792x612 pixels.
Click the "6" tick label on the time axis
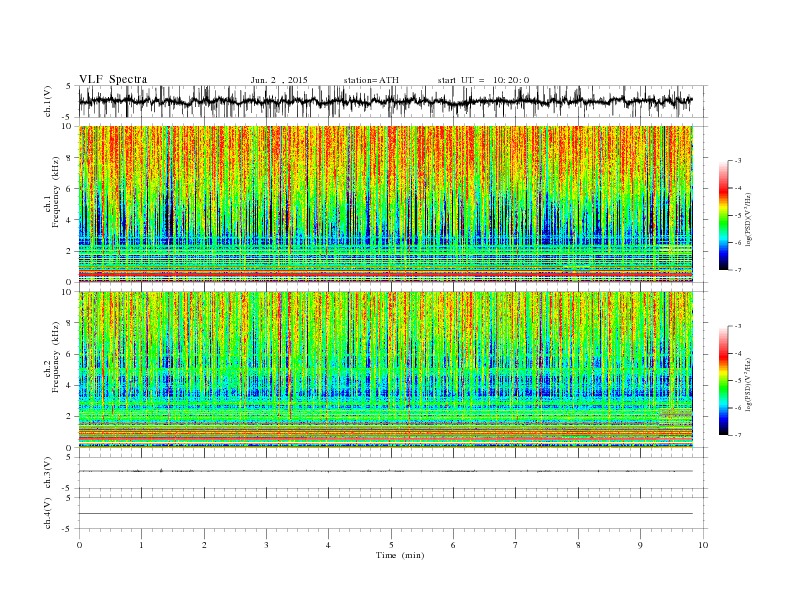pyautogui.click(x=453, y=545)
